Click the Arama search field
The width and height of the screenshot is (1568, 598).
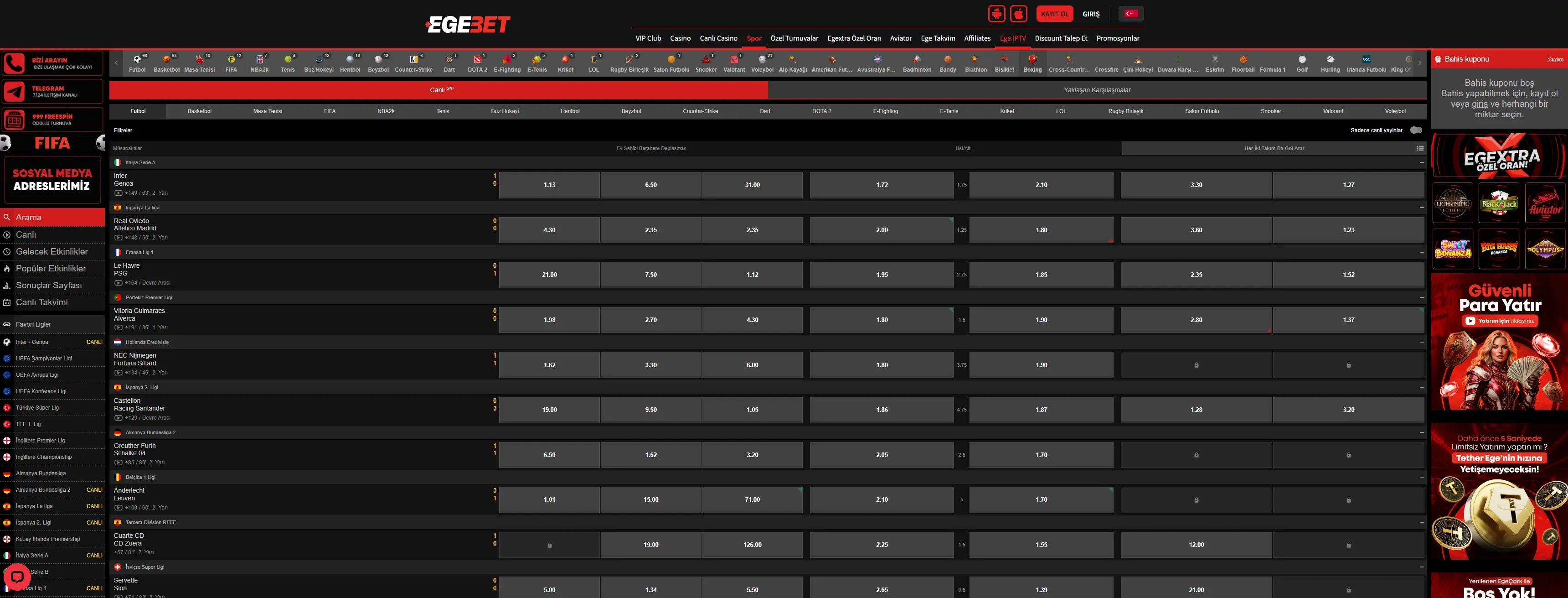52,218
